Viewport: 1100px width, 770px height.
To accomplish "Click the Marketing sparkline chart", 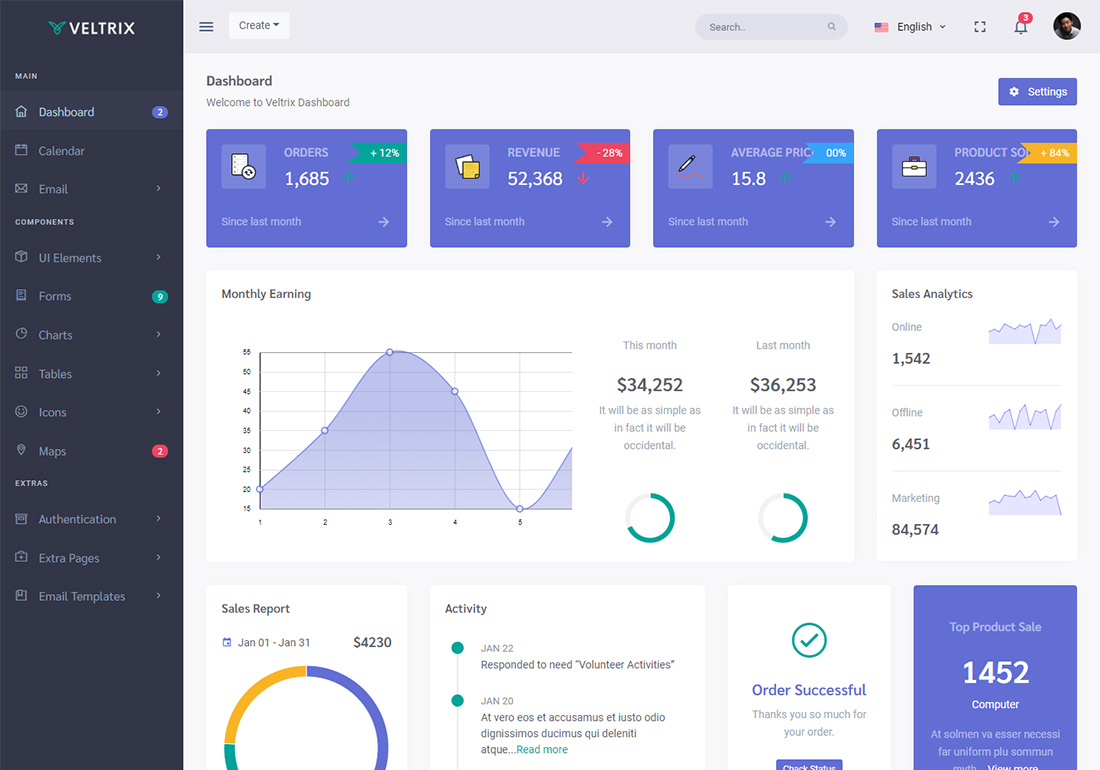I will point(1025,502).
